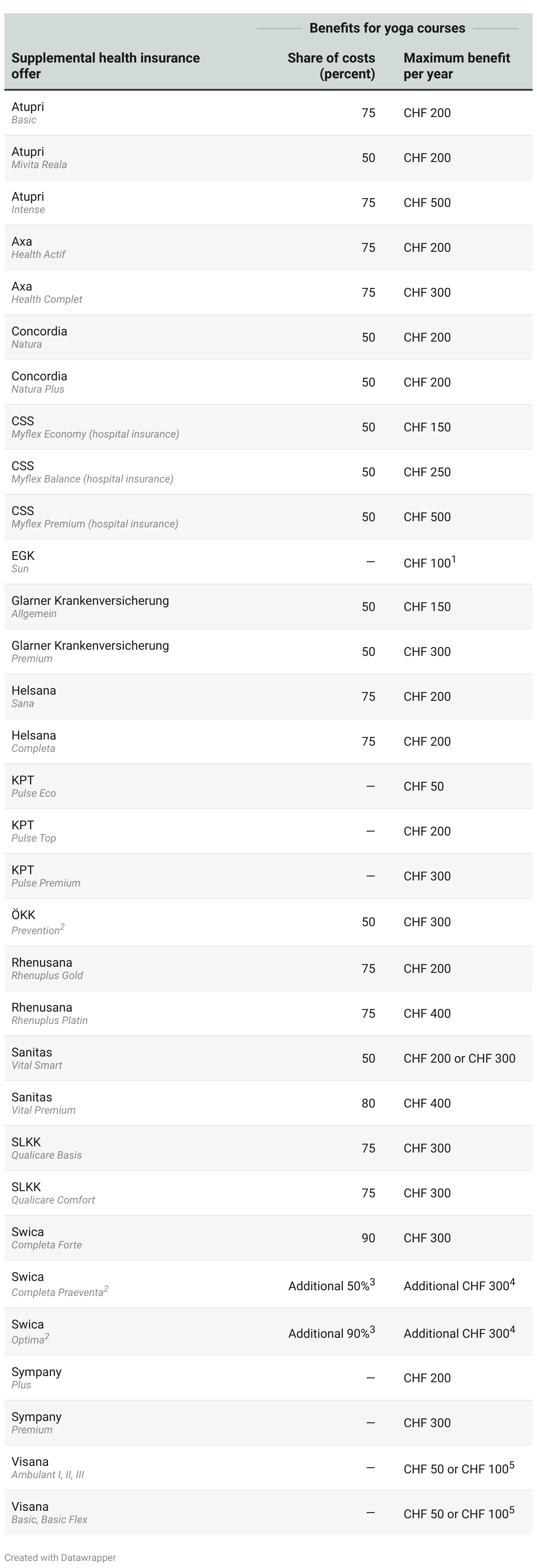Click the "Maximum benefit per year" header
The image size is (537, 1568).
[456, 66]
